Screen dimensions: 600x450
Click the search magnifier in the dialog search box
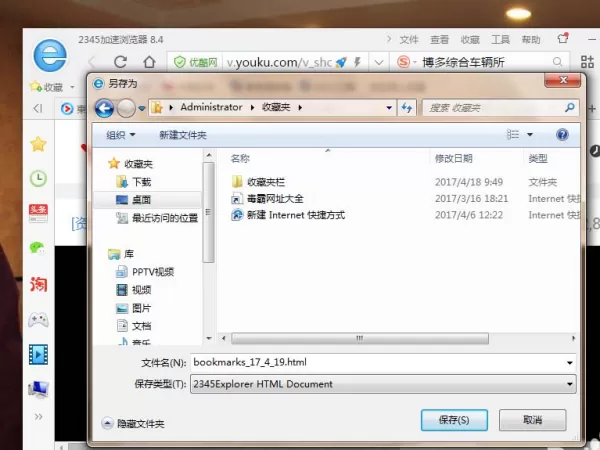click(x=570, y=108)
